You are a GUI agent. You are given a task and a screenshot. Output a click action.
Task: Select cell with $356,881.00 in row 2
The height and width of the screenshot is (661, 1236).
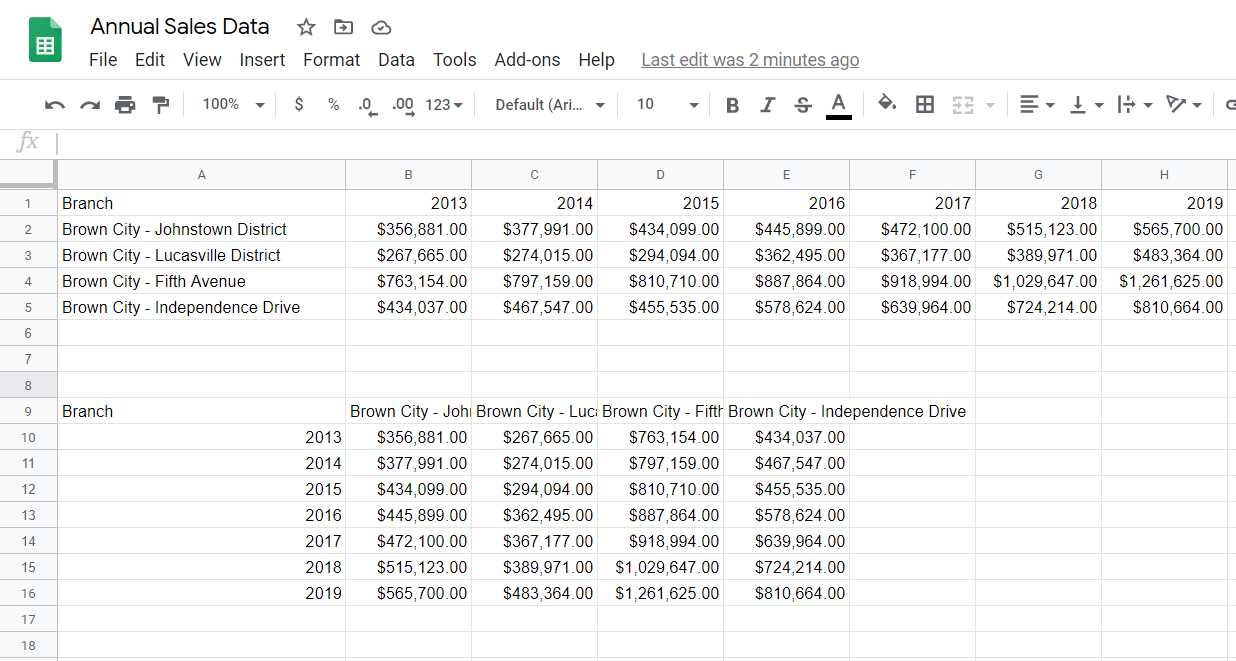point(408,229)
